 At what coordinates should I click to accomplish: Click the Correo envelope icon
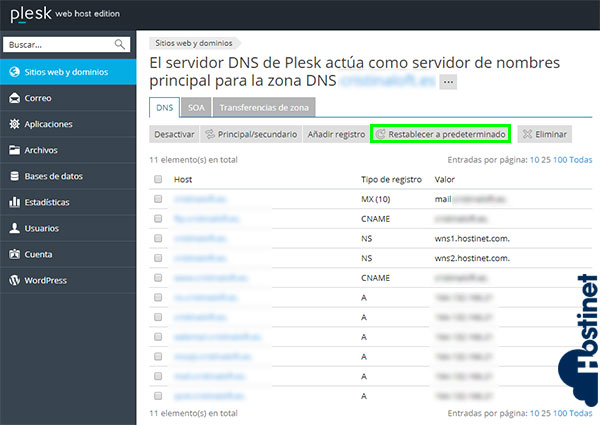(15, 98)
